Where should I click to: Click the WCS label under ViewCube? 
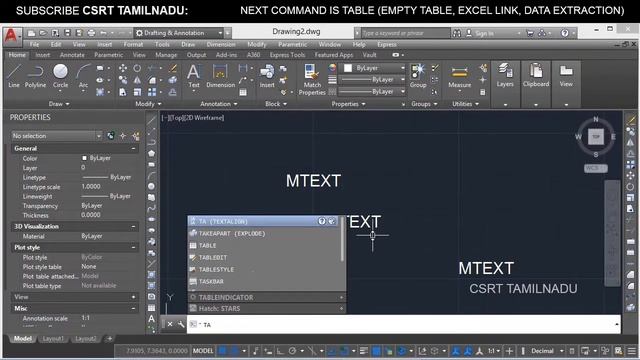coord(596,168)
